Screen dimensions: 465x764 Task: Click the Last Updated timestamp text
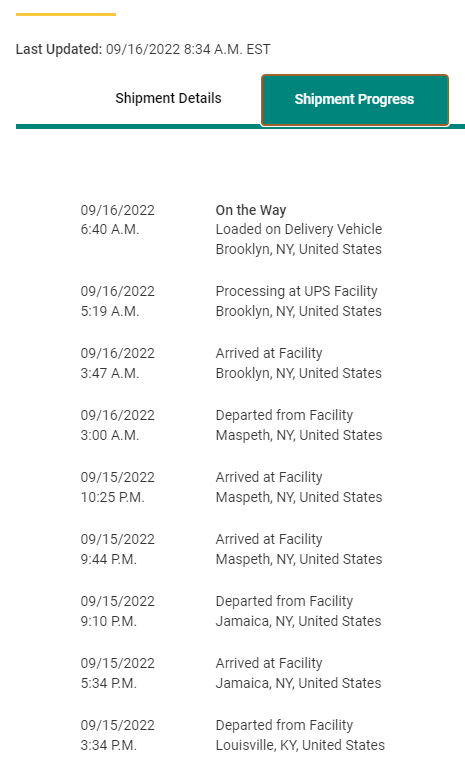143,49
